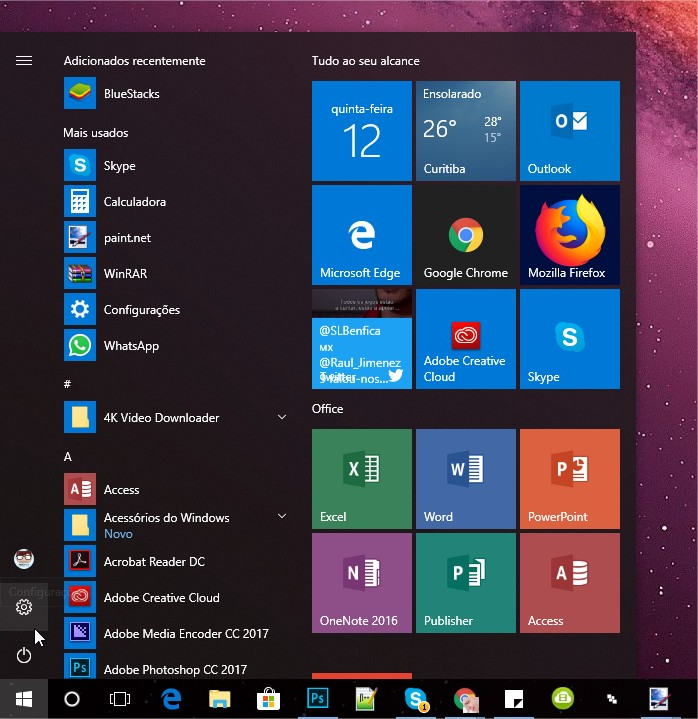Open WinRAR from most used
698x719 pixels.
(174, 273)
